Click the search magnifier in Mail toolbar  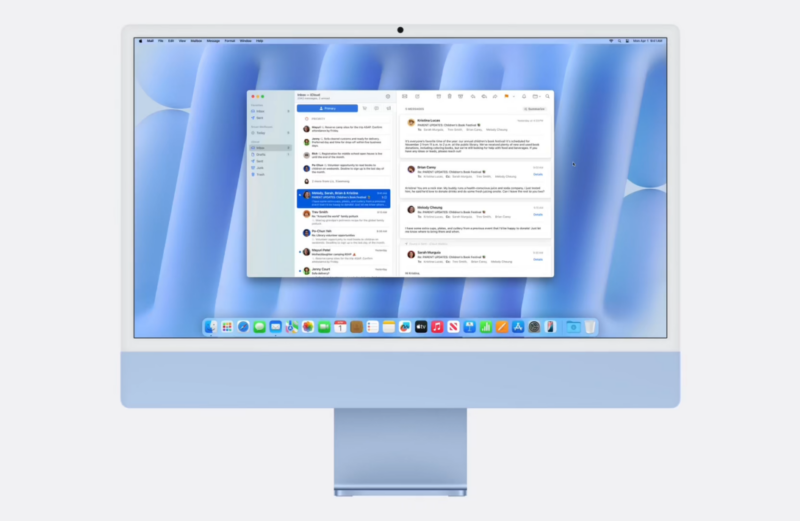[x=547, y=96]
